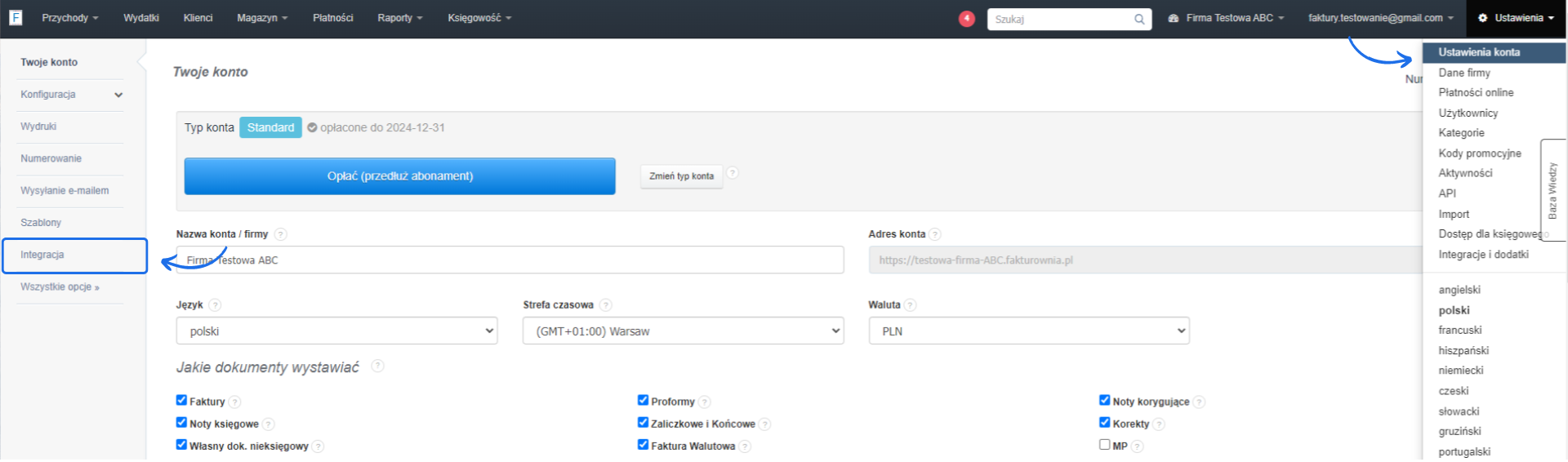Click the Fakturownia F logo icon
Image resolution: width=1568 pixels, height=462 pixels.
click(16, 17)
